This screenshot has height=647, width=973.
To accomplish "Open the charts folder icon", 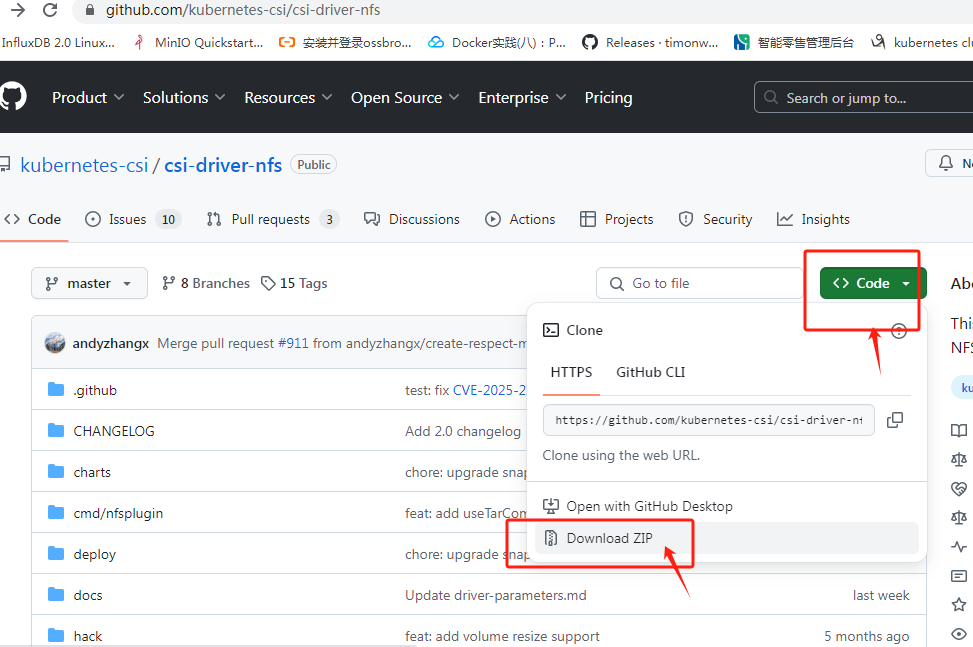I will point(56,471).
